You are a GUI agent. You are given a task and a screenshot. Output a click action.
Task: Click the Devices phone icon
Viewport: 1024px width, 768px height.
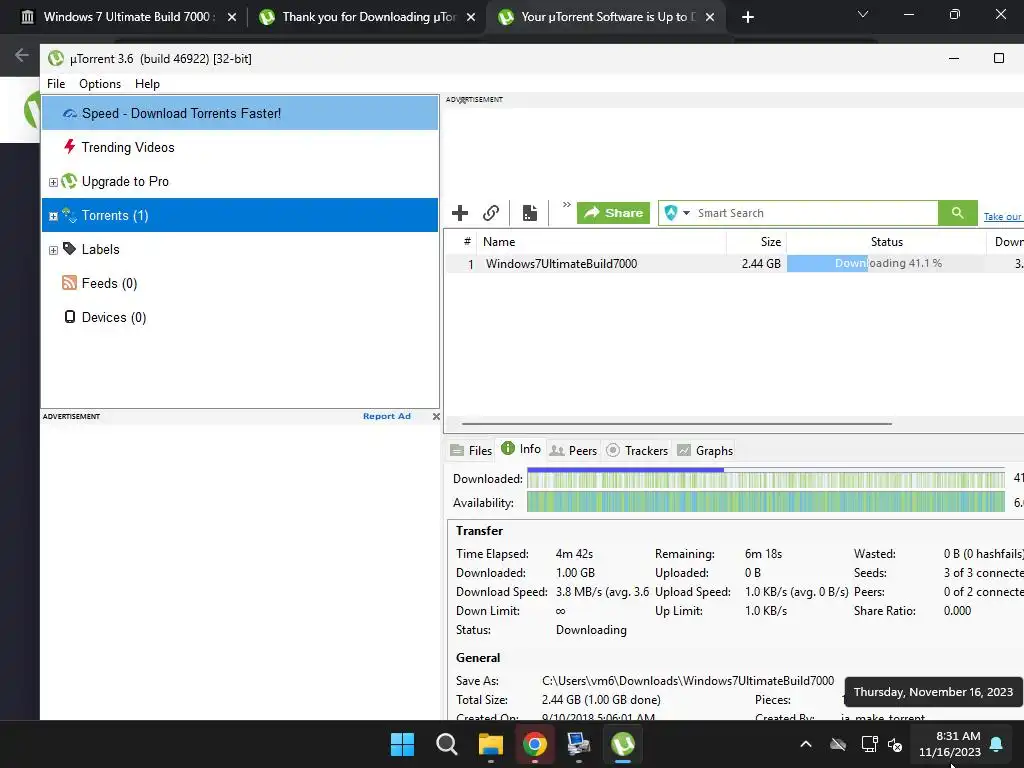point(69,317)
